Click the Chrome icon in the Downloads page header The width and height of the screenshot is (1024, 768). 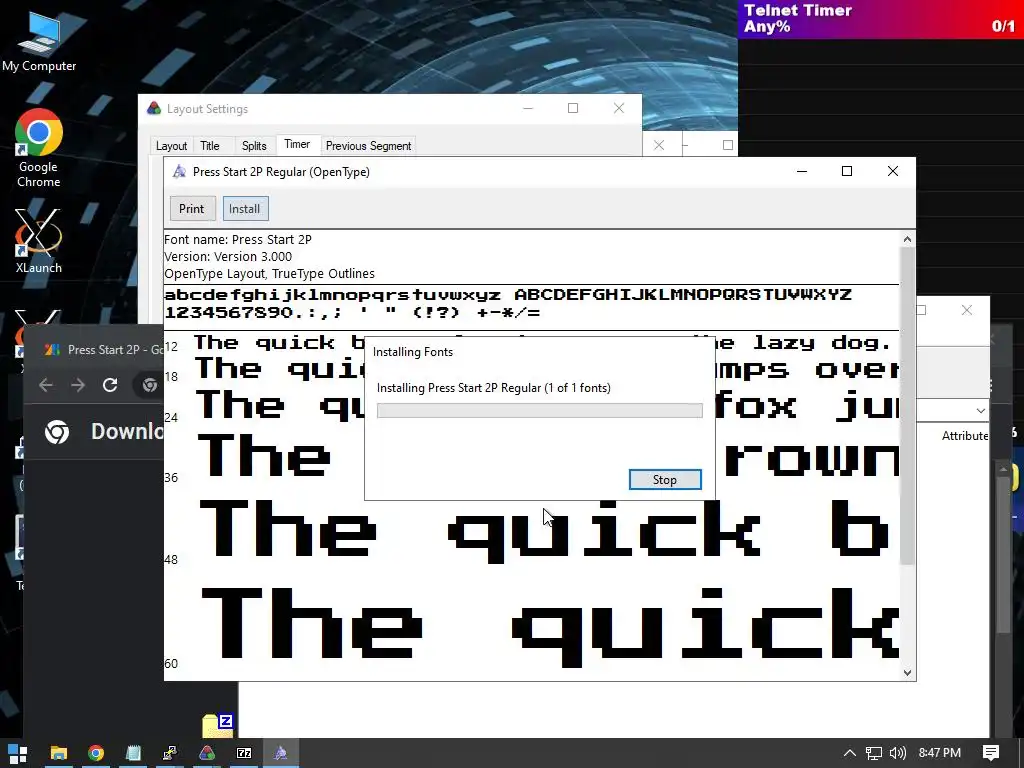click(x=57, y=432)
